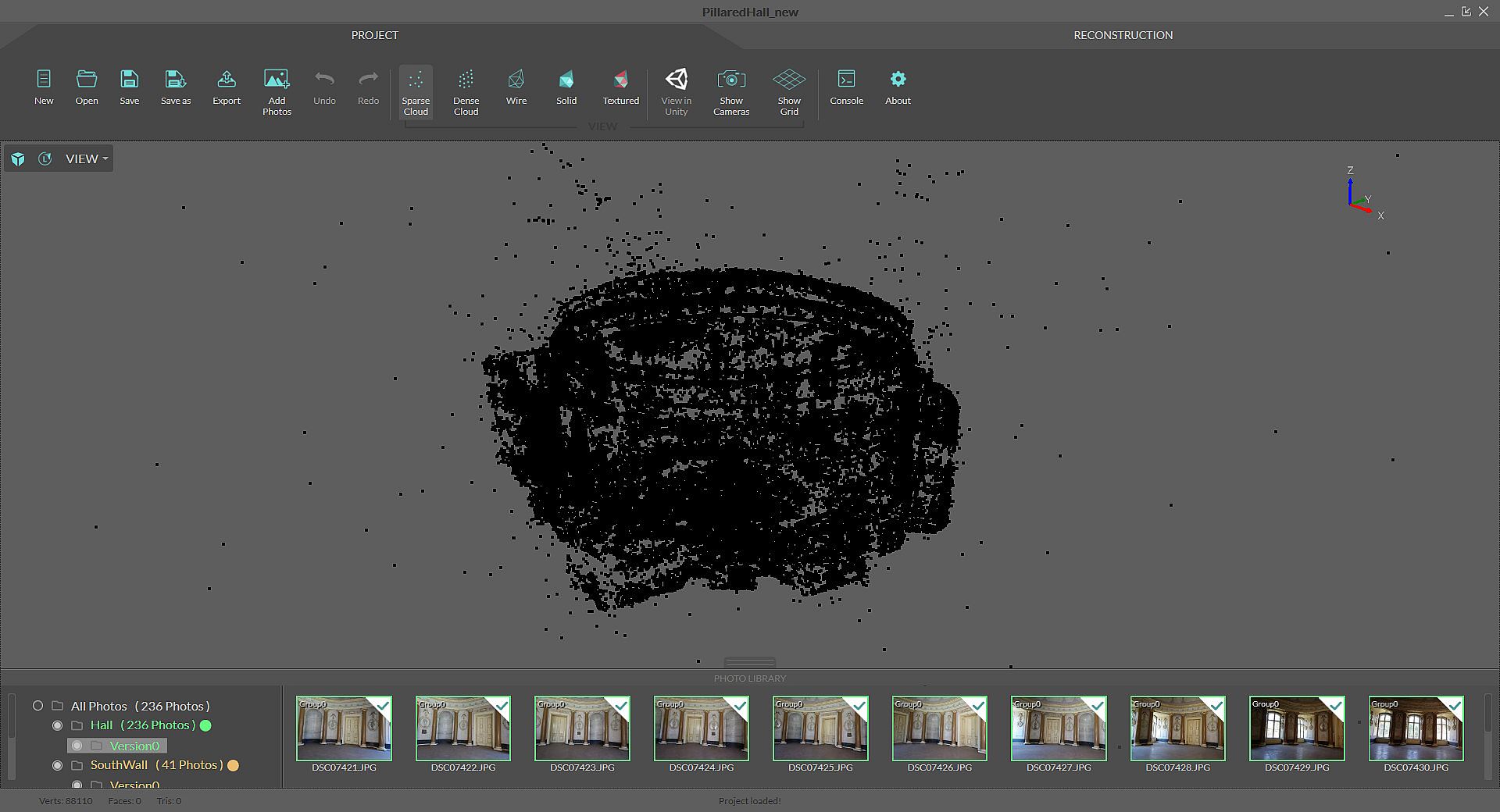Select thumbnail DSC07425.JPG
The width and height of the screenshot is (1500, 812).
(x=820, y=728)
